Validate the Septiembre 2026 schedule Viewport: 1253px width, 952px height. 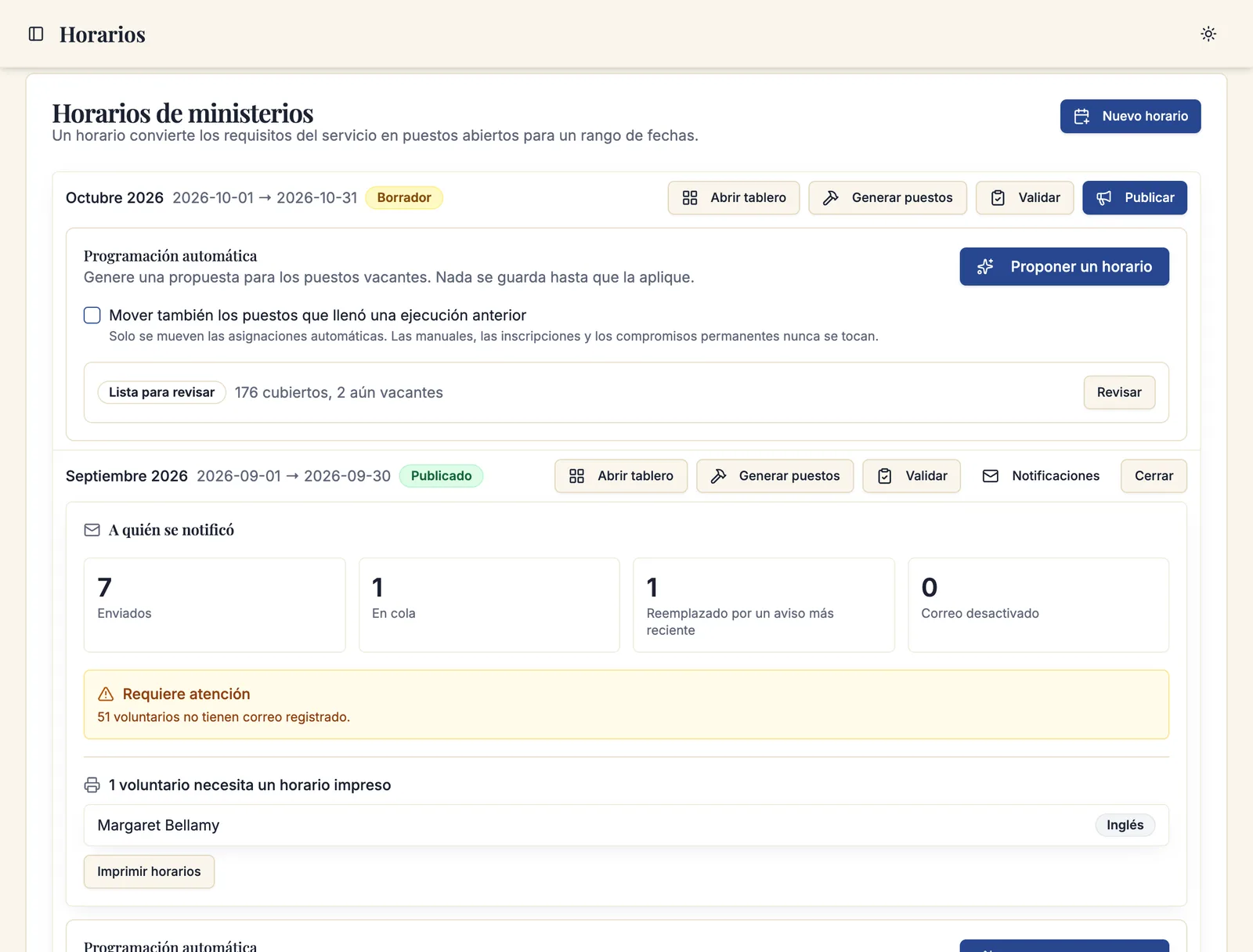tap(912, 476)
